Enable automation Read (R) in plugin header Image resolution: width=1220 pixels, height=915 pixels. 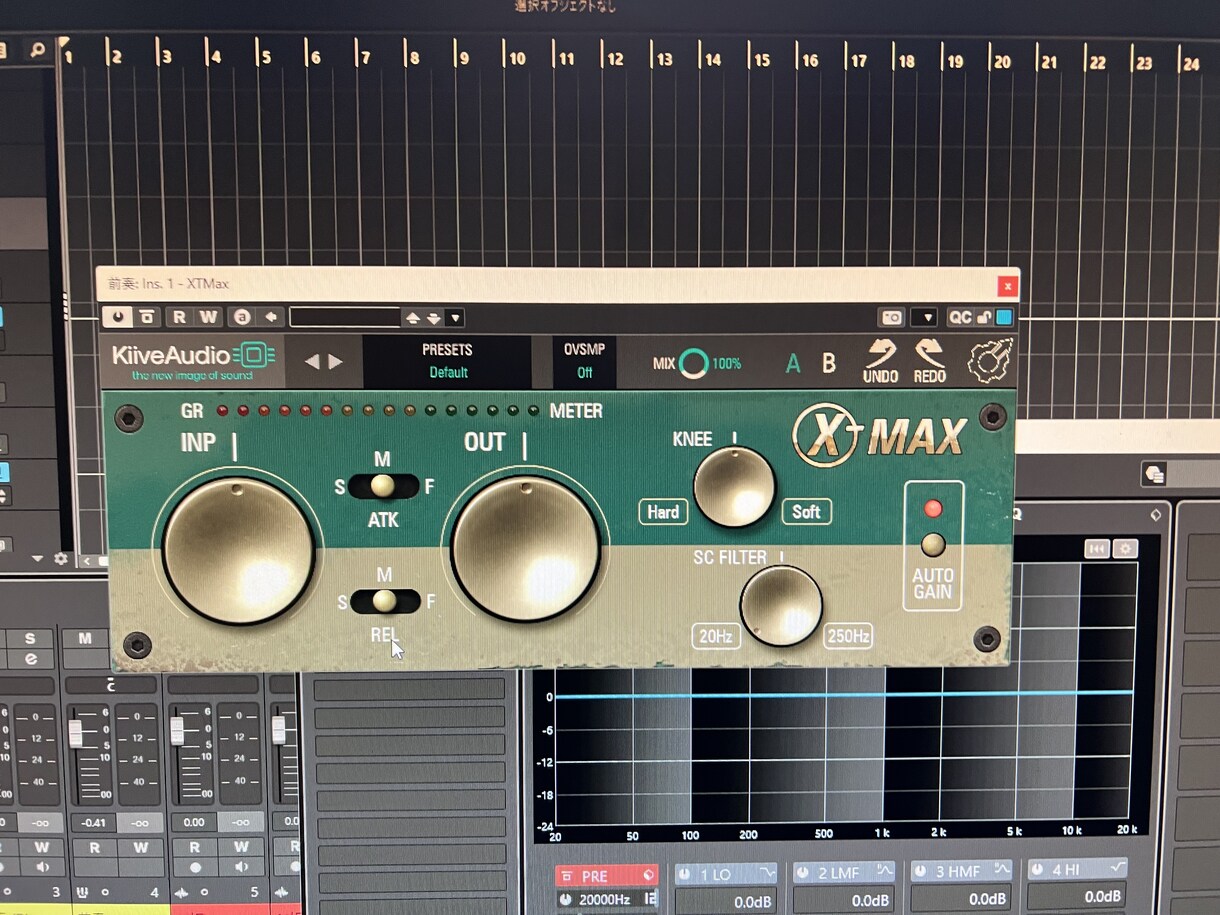tap(179, 317)
